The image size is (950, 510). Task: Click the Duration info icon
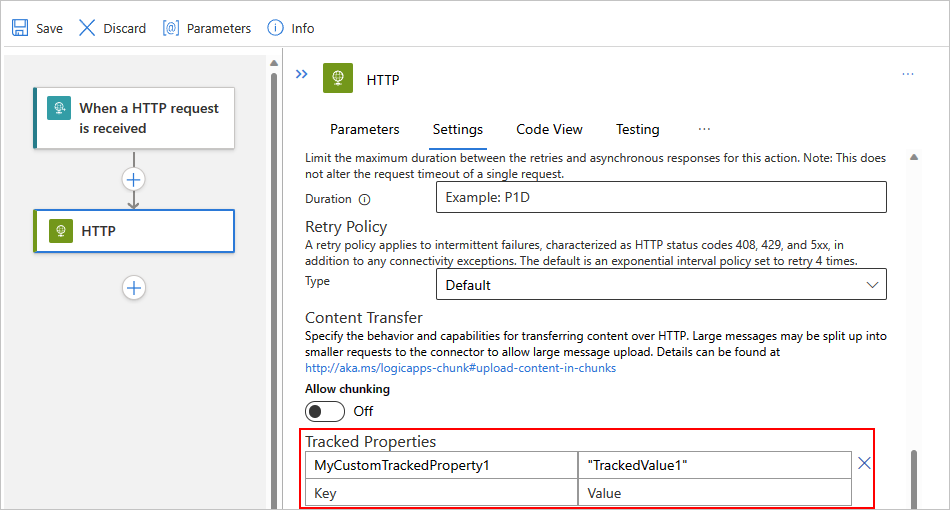(364, 200)
